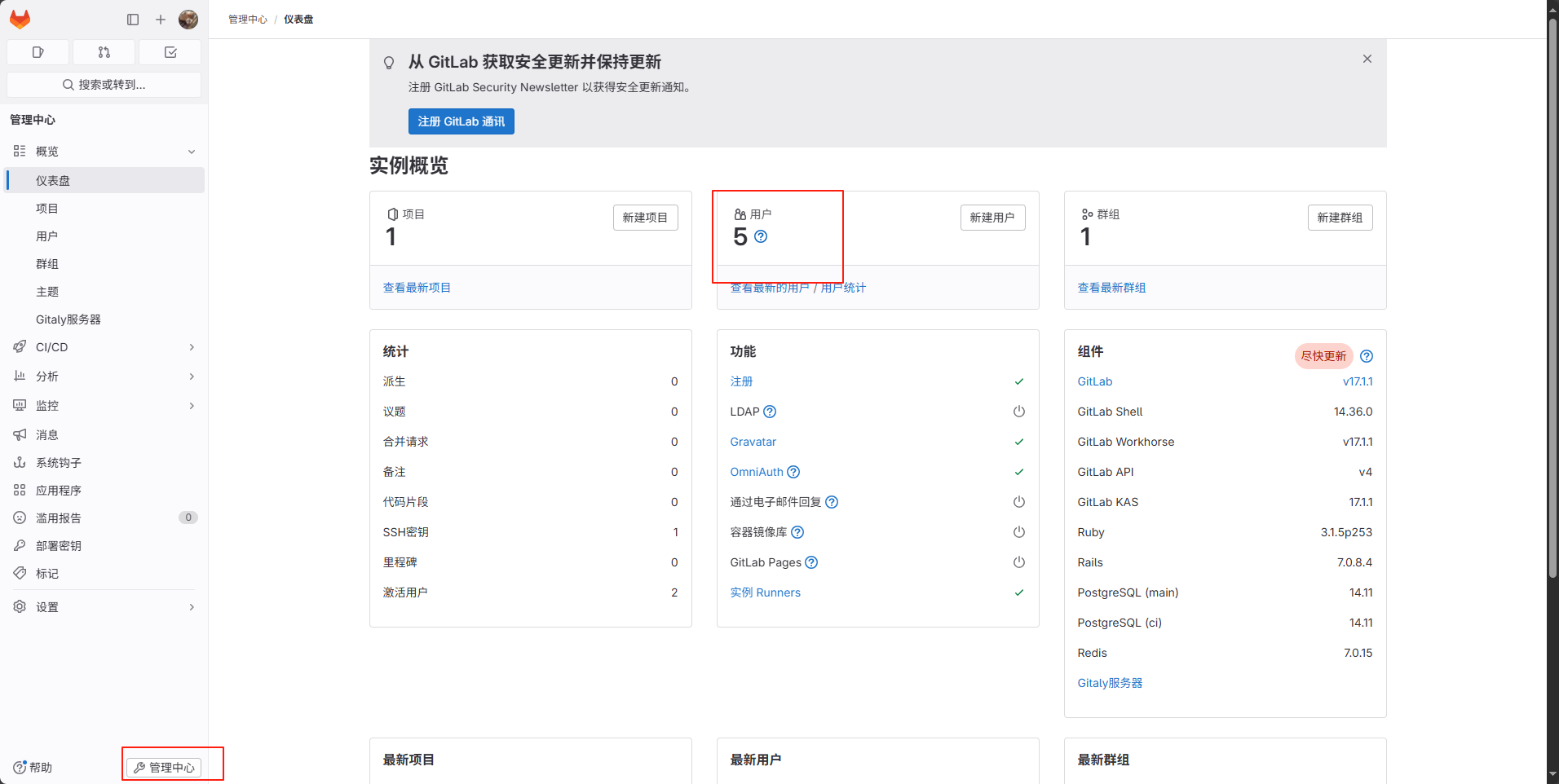Click the 容器镜像库 help icon
Screen dimensions: 1559x784
click(797, 532)
